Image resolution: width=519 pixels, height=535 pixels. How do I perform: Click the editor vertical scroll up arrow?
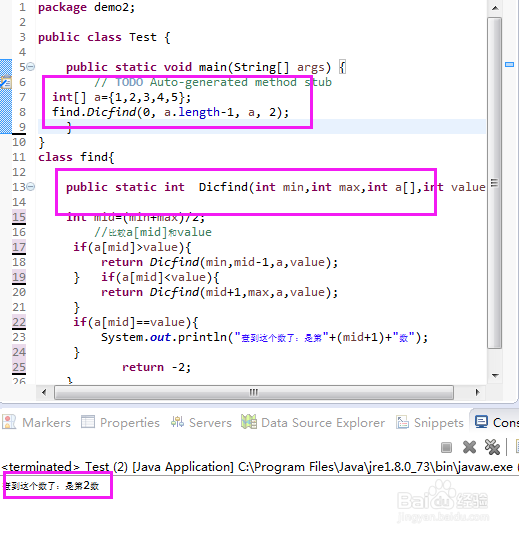pyautogui.click(x=495, y=8)
